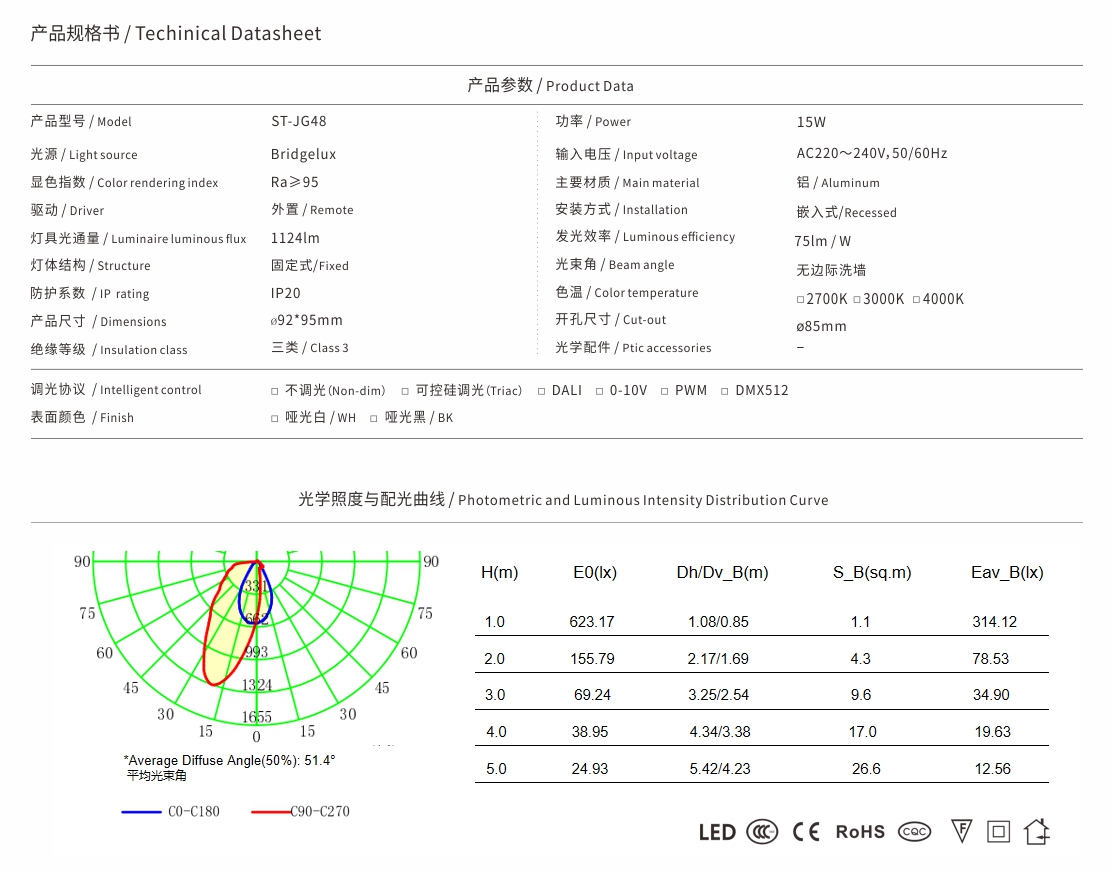Check the matte black BK finish box
This screenshot has width=1114, height=872.
click(374, 419)
